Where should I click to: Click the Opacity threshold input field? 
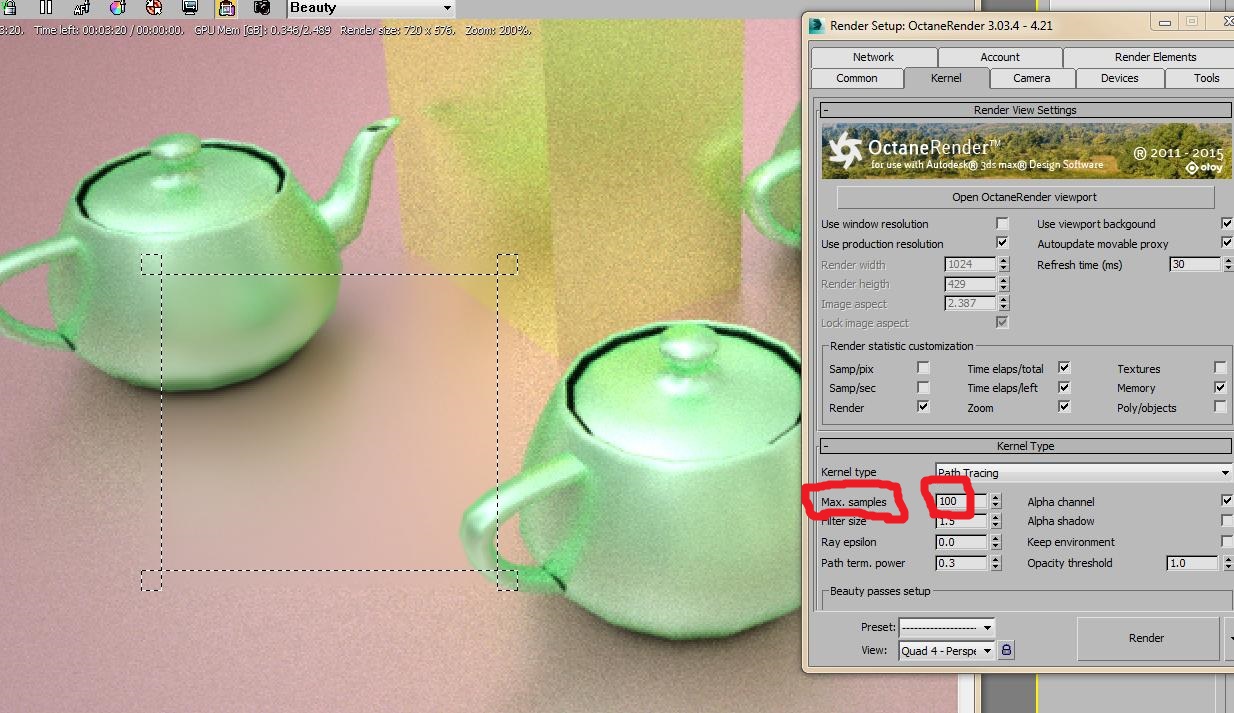1192,563
